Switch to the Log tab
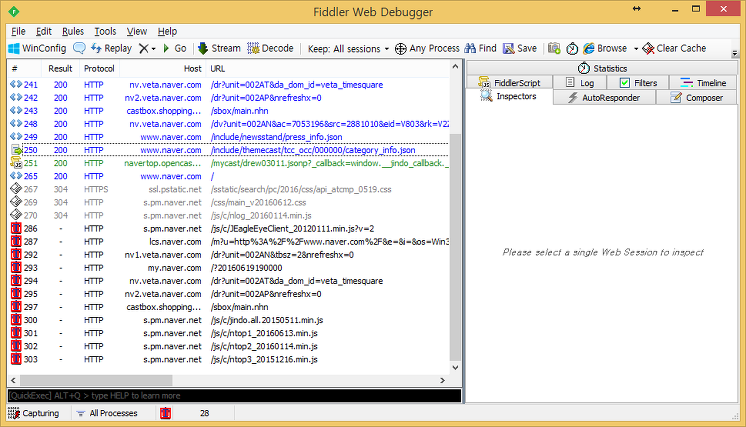The height and width of the screenshot is (427, 746). [x=580, y=83]
